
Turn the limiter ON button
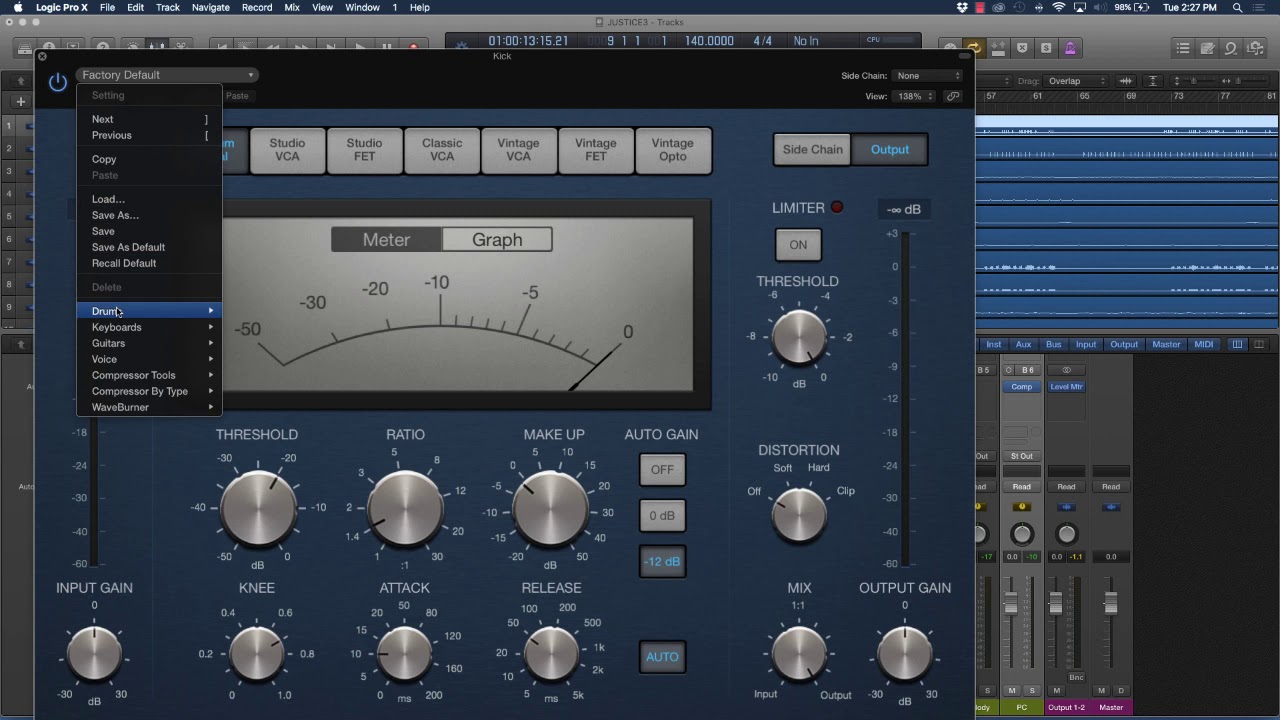[798, 245]
